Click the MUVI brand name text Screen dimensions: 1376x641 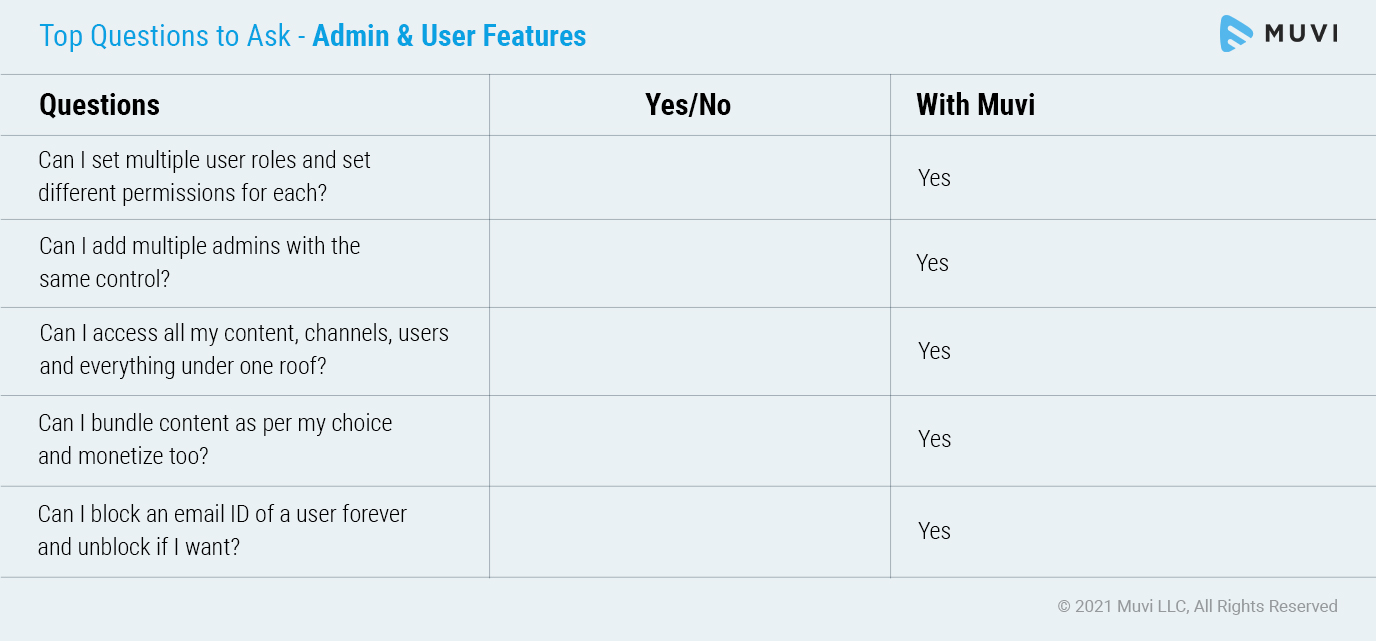[1301, 34]
